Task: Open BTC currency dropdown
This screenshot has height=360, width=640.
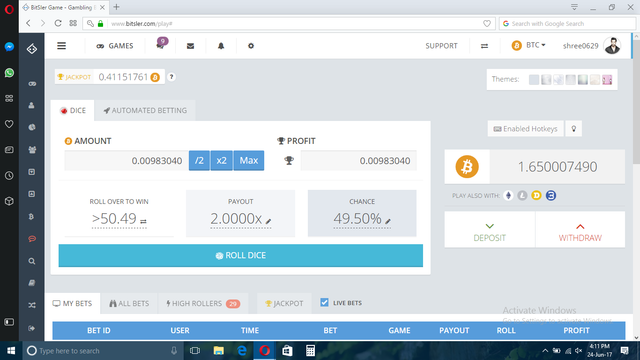Action: pyautogui.click(x=529, y=45)
